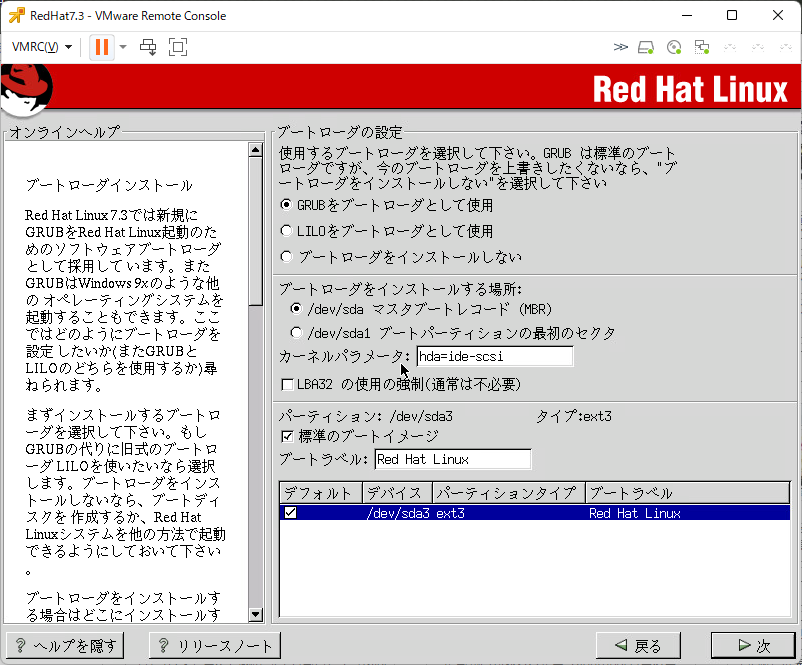Click the VMware Remote Console app icon in the title bar
Screen dimensions: 802x665
point(16,15)
